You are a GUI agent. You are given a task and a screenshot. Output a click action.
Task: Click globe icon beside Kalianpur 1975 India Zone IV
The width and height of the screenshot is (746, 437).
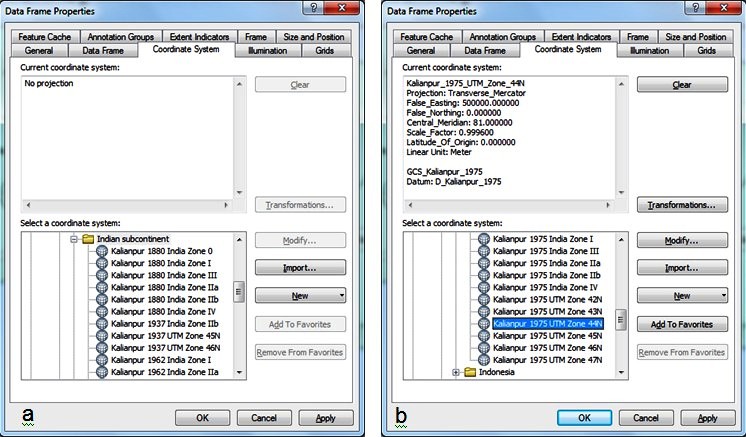click(484, 287)
